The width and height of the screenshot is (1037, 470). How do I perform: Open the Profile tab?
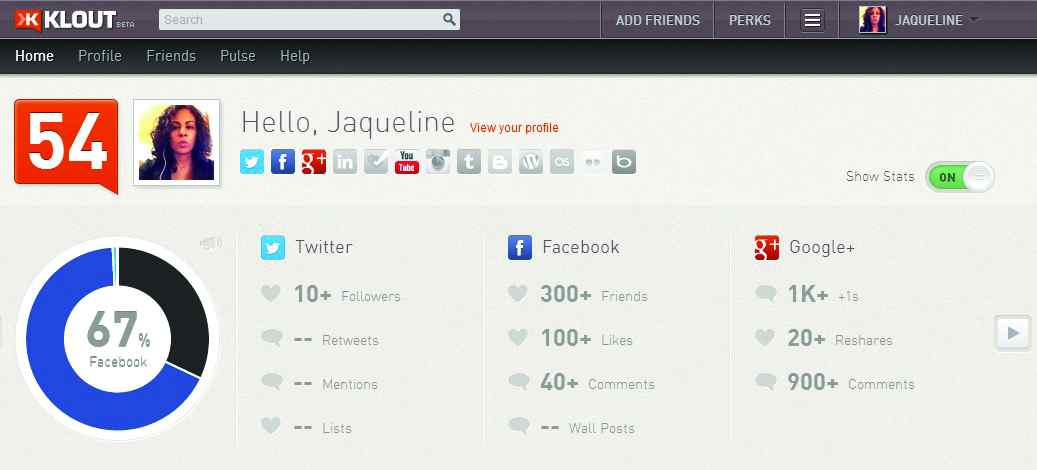pos(100,56)
